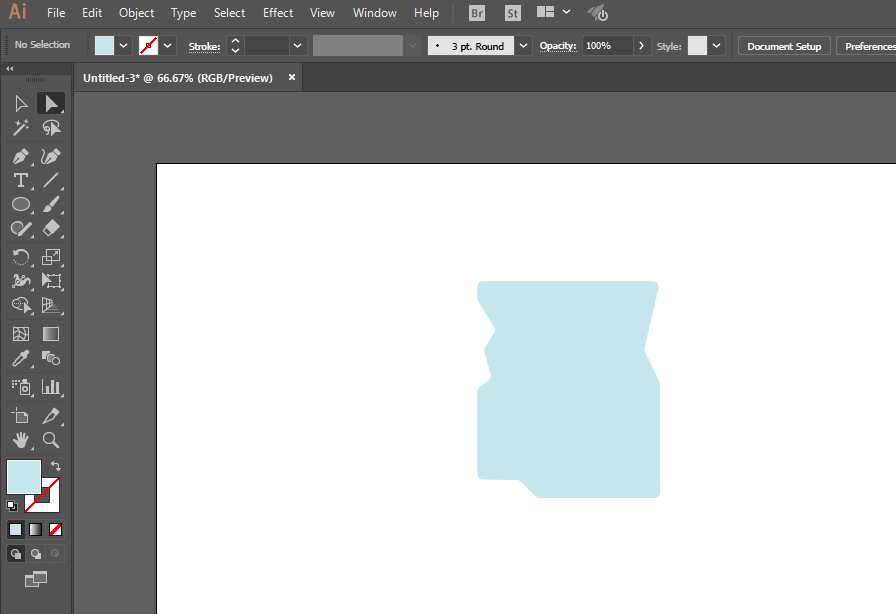Open the Object menu
Image resolution: width=896 pixels, height=614 pixels.
137,13
